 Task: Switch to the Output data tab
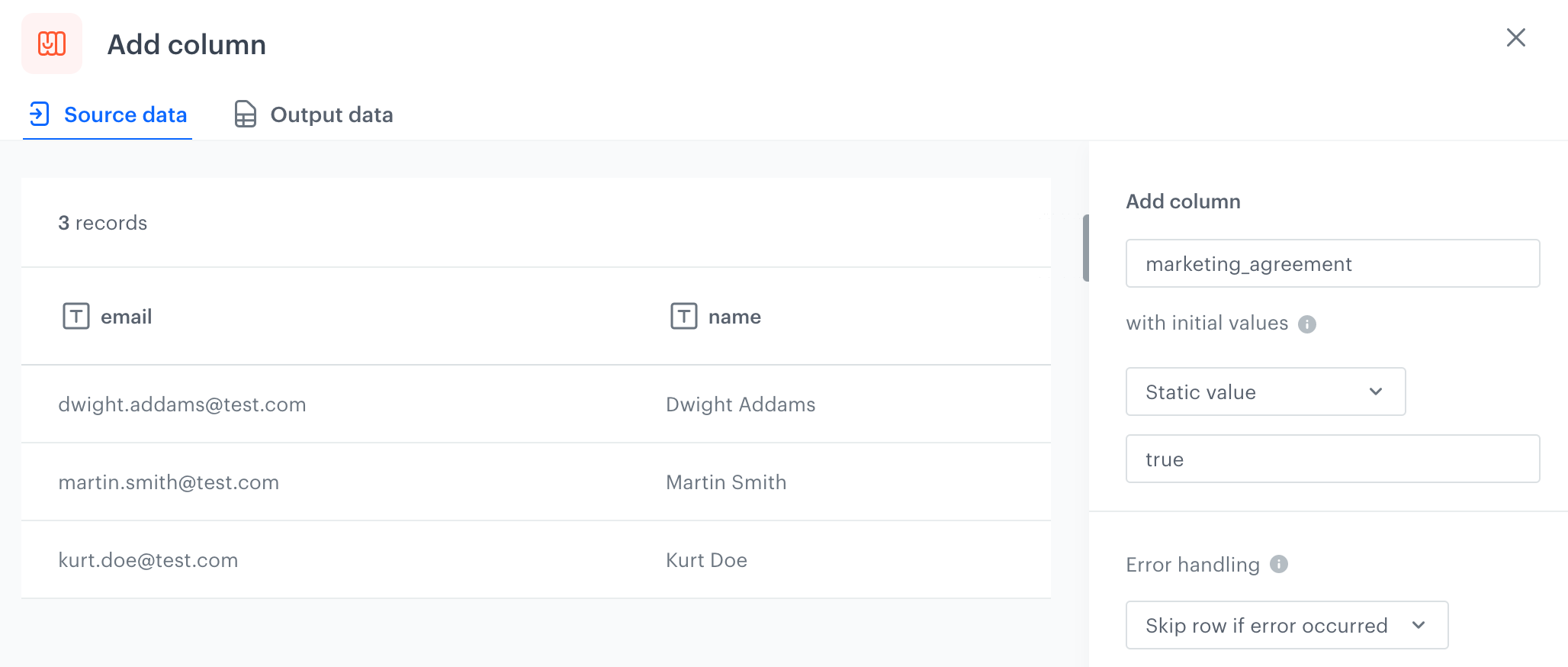[x=331, y=114]
